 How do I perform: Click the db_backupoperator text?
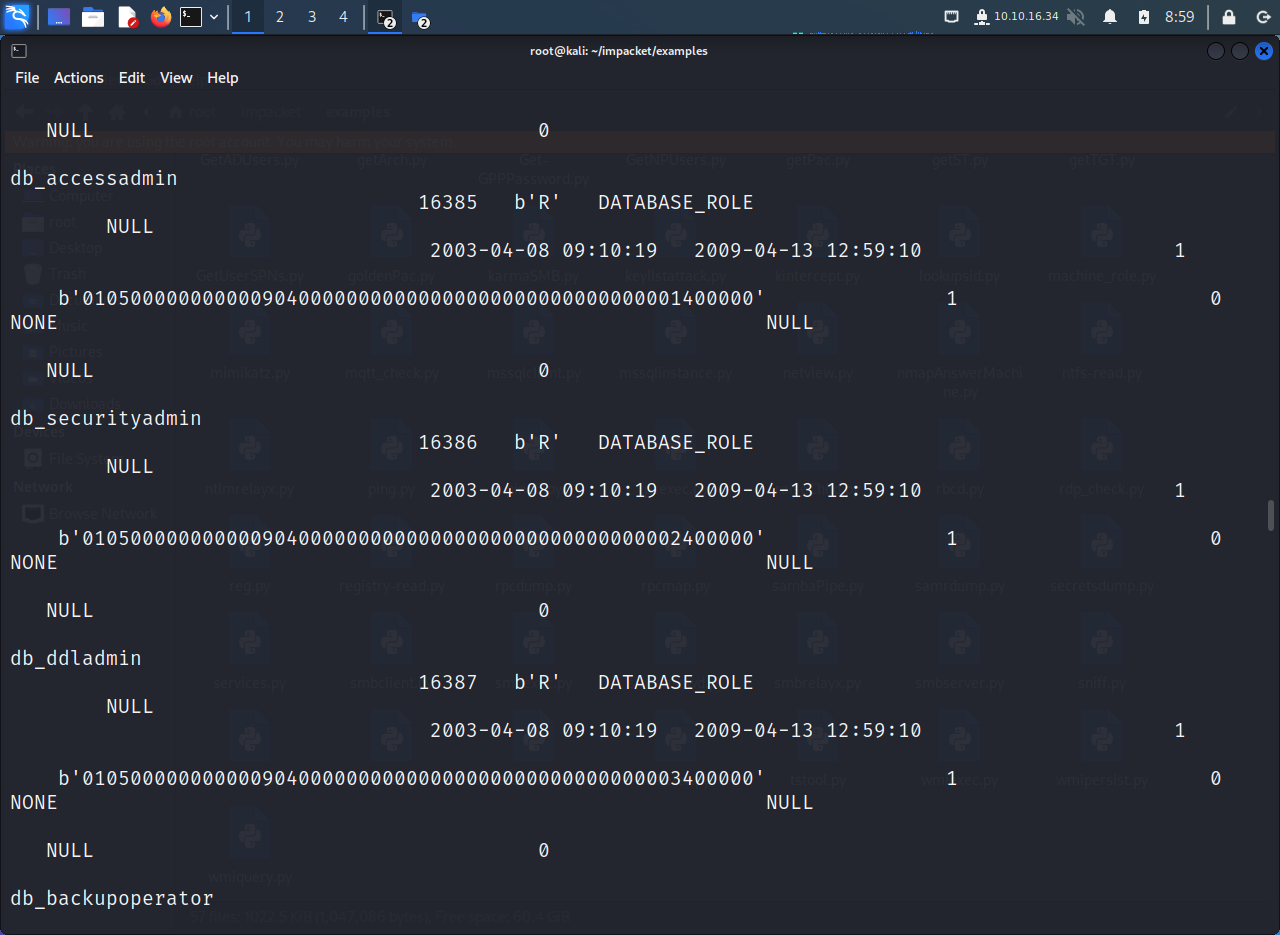click(x=112, y=899)
